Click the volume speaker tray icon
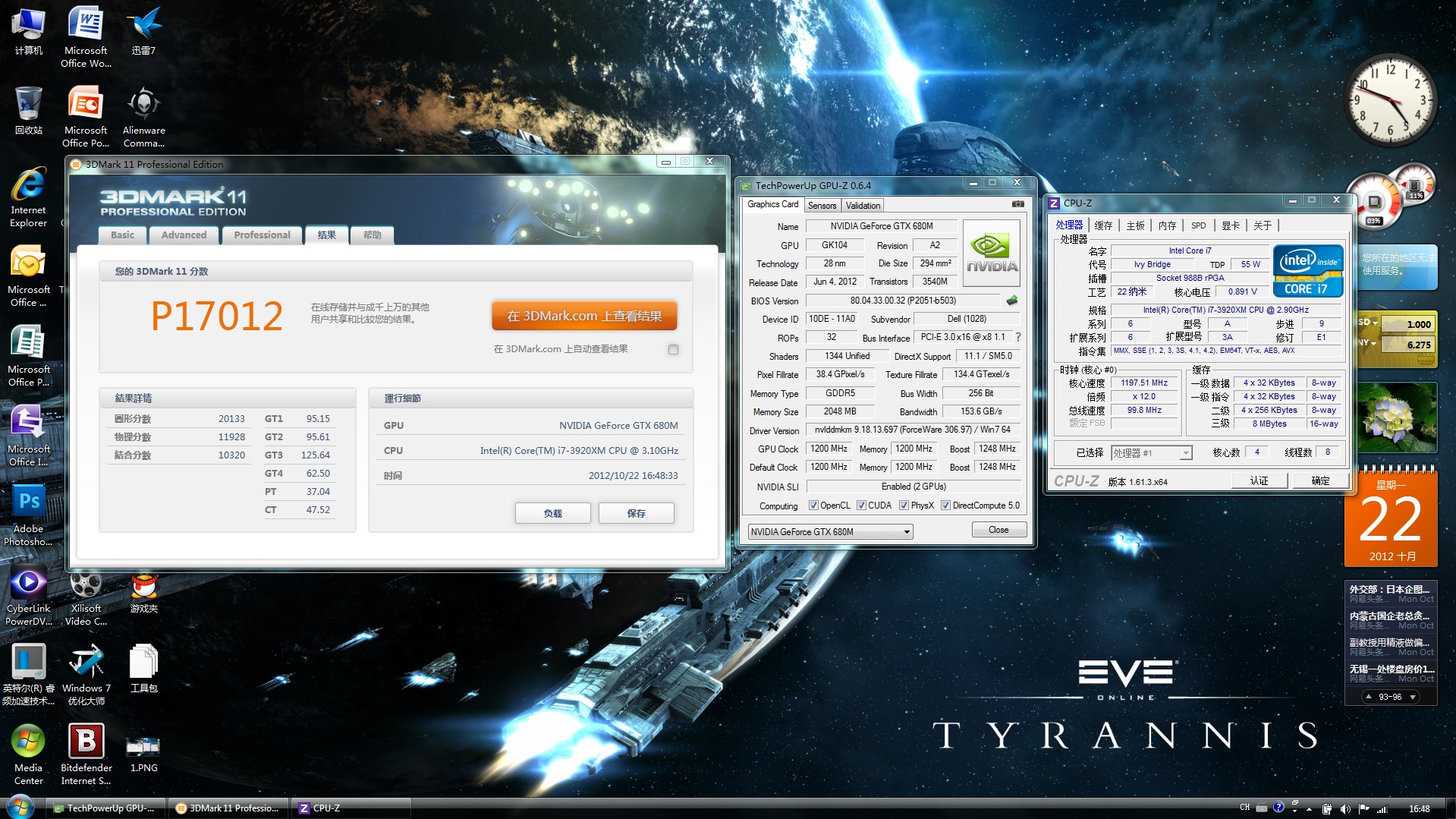 pos(1345,808)
